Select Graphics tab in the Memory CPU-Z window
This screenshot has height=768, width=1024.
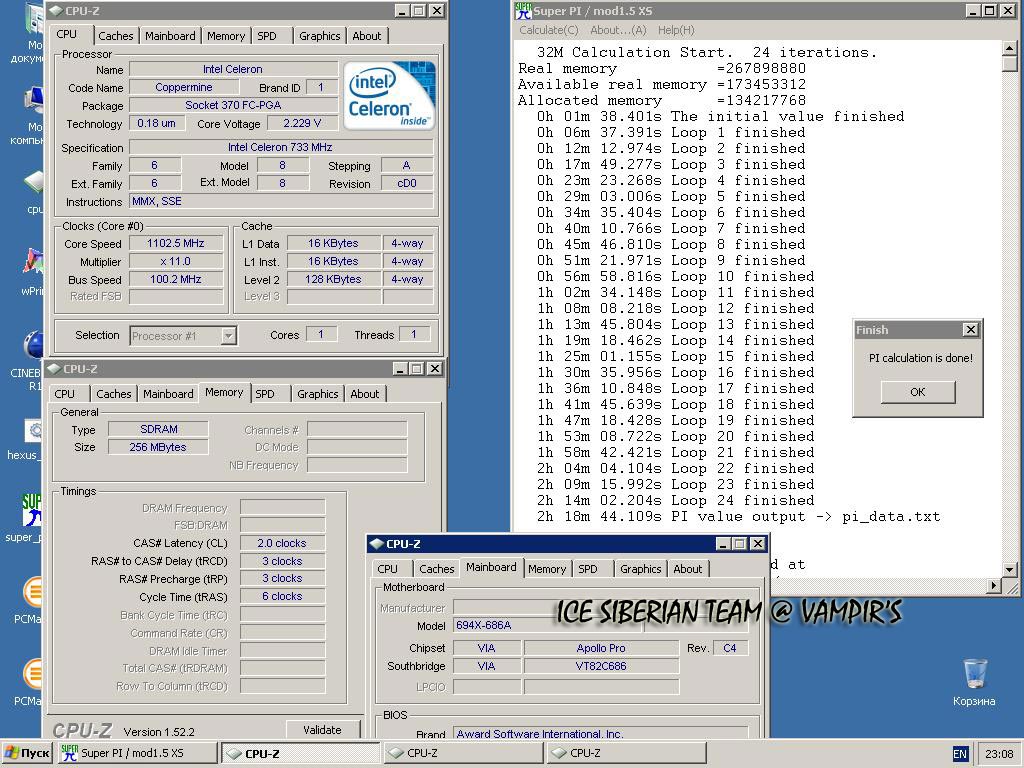click(317, 394)
